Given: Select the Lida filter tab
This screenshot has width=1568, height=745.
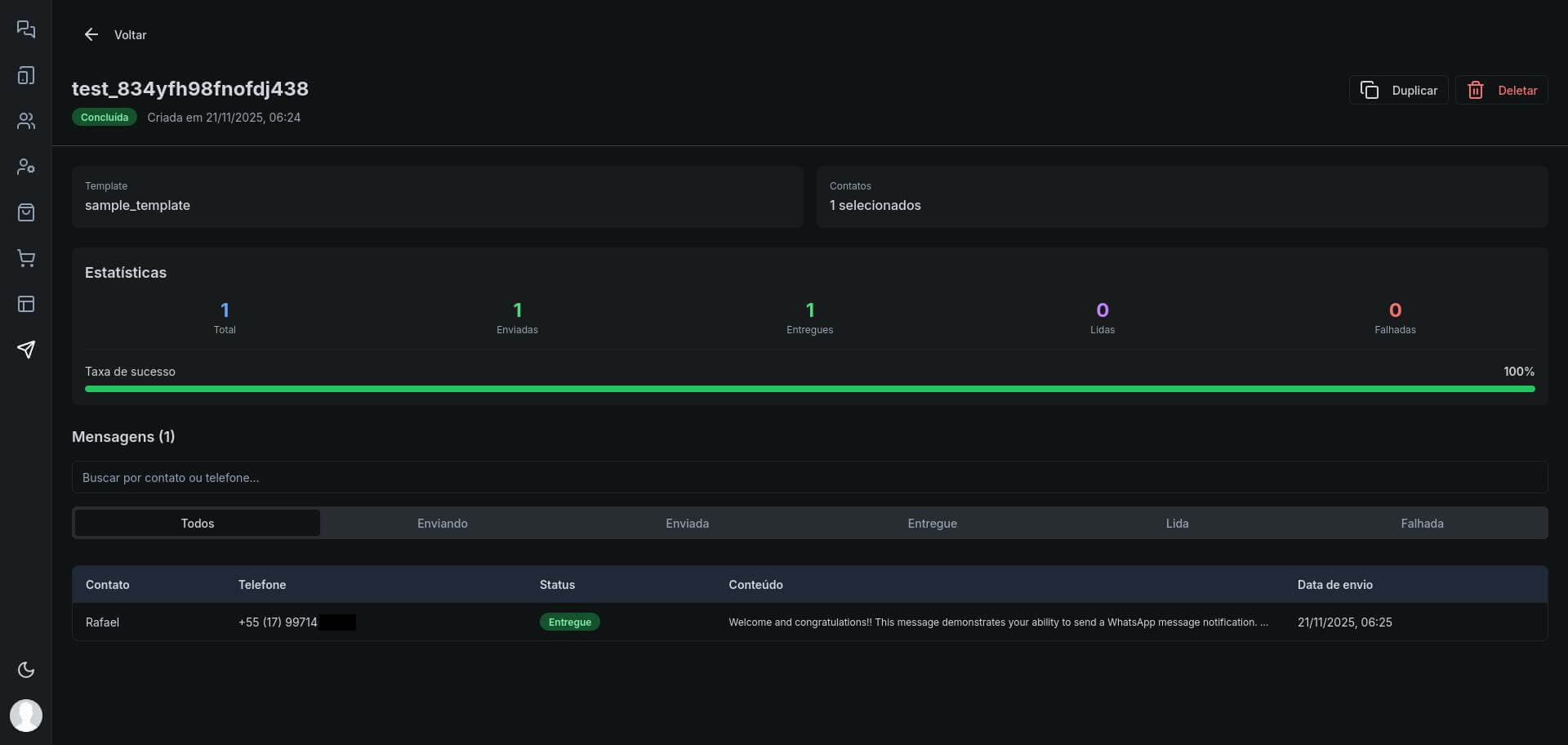Looking at the screenshot, I should click(1177, 523).
